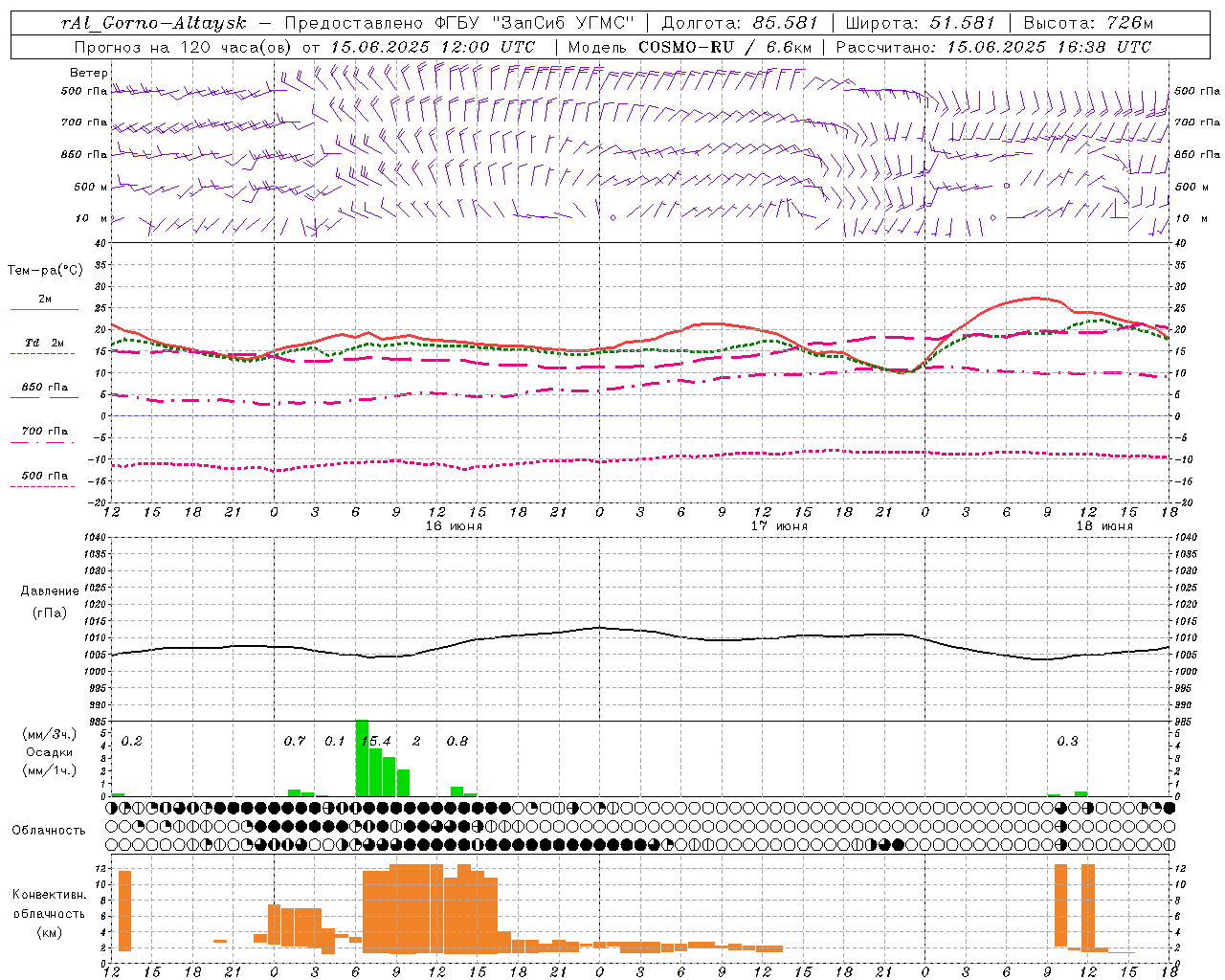1225x980 pixels.
Task: Click the 700 гПа temperature legend entry
Action: 45,432
